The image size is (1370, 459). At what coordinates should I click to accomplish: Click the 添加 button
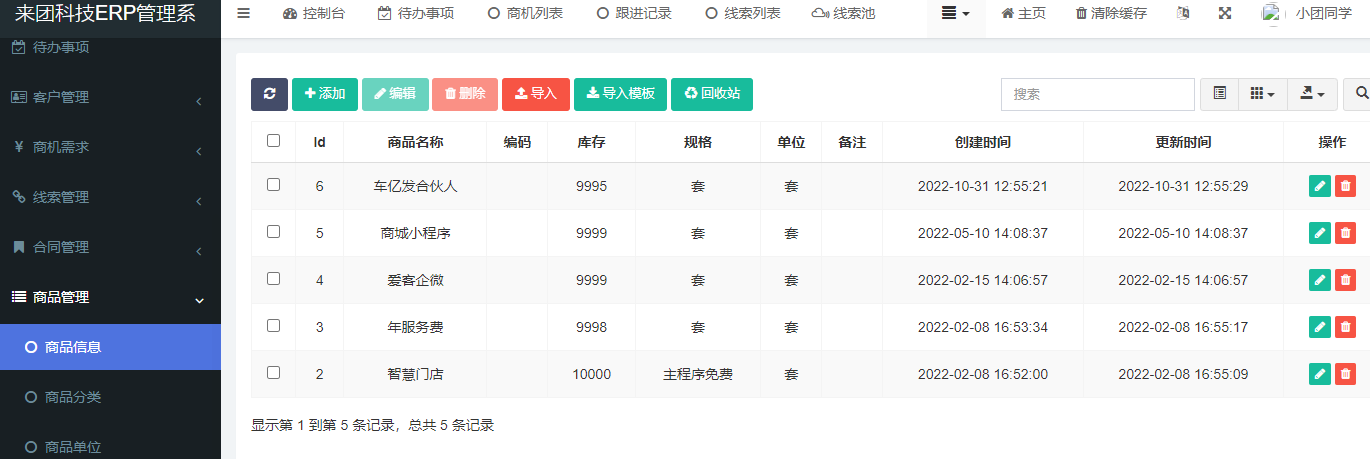point(325,94)
